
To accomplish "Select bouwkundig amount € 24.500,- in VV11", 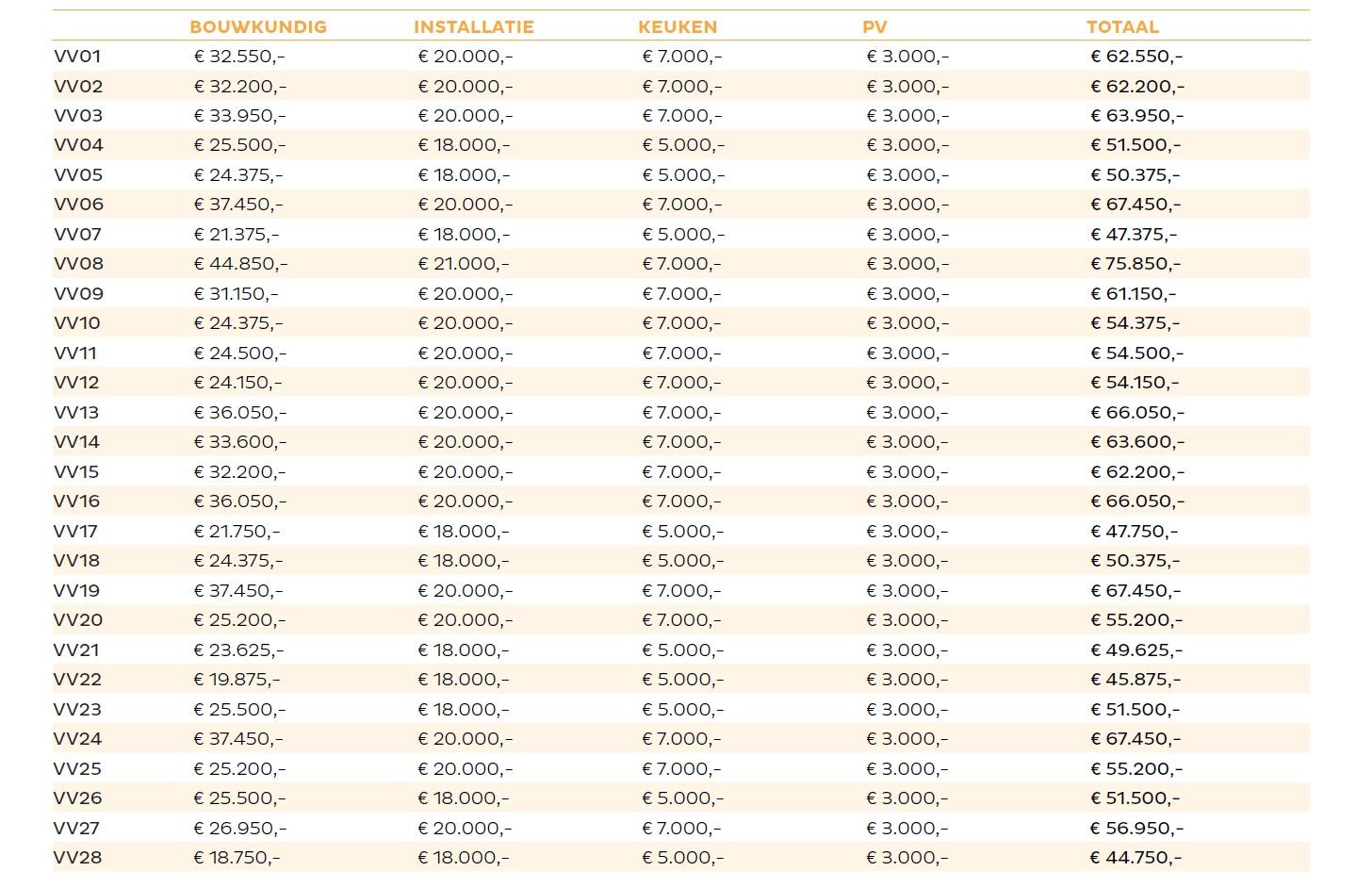I will coord(239,354).
